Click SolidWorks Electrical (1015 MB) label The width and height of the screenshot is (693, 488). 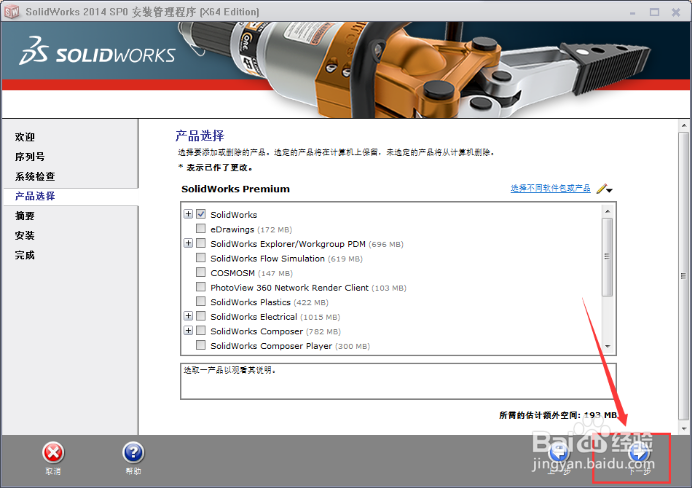(x=275, y=317)
